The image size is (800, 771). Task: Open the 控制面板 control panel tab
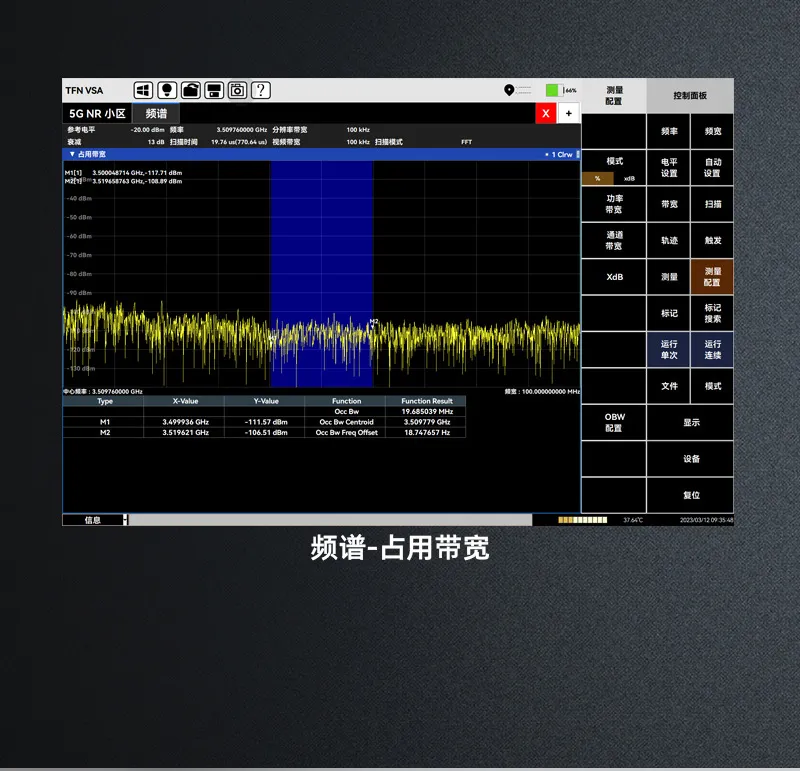point(690,96)
